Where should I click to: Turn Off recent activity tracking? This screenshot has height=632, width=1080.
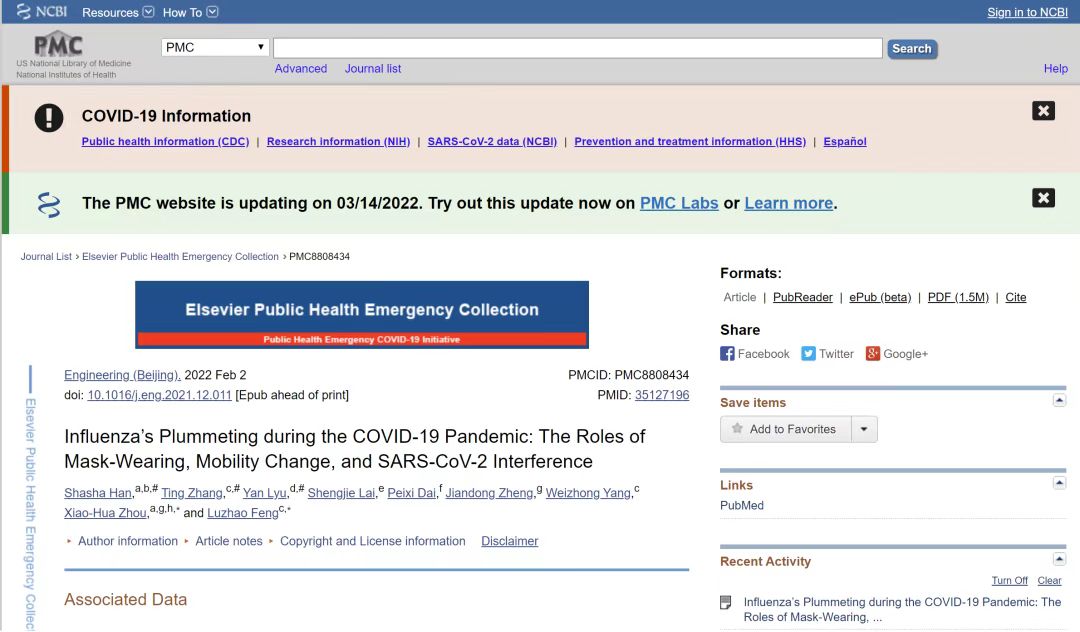click(1009, 581)
